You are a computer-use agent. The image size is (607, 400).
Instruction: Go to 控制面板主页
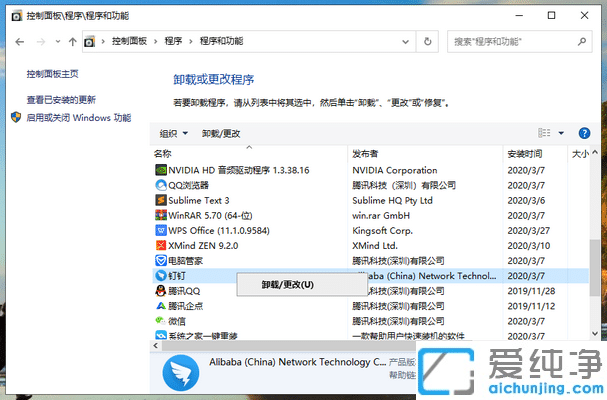tap(52, 74)
